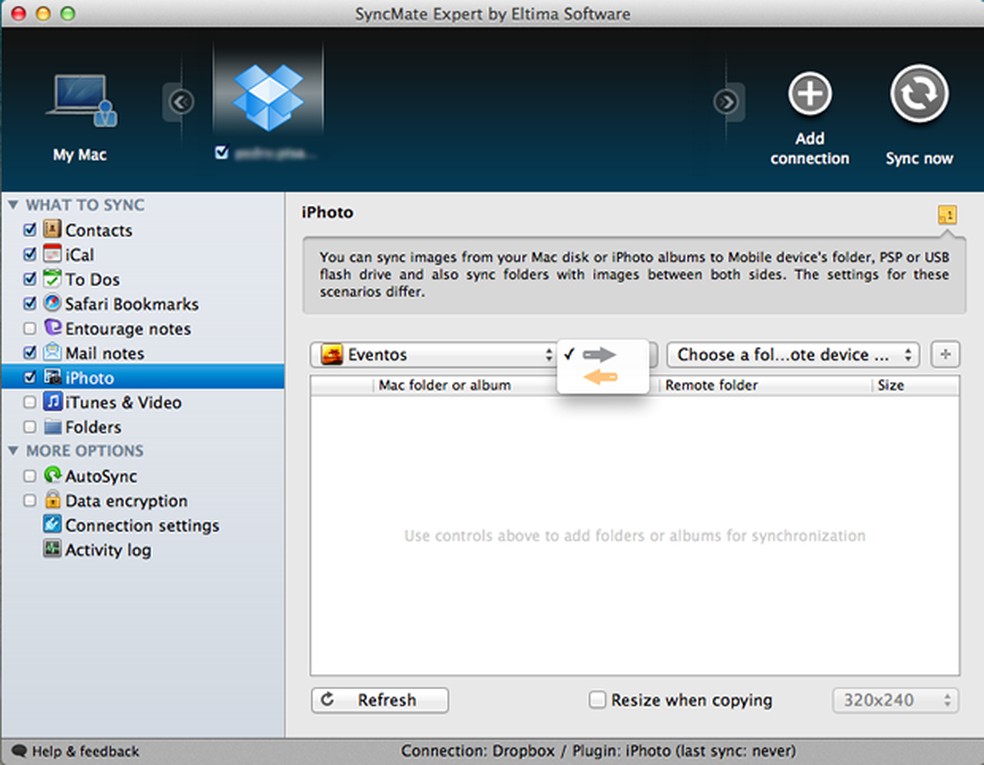Viewport: 984px width, 765px height.
Task: Click the AutoSync green icon
Action: [x=52, y=475]
